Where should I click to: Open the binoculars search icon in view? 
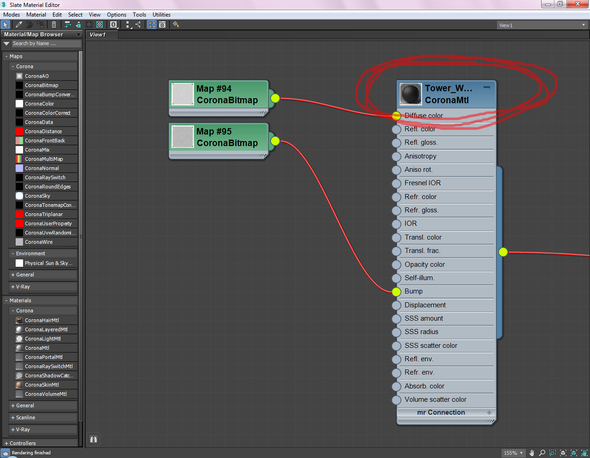pos(93,439)
